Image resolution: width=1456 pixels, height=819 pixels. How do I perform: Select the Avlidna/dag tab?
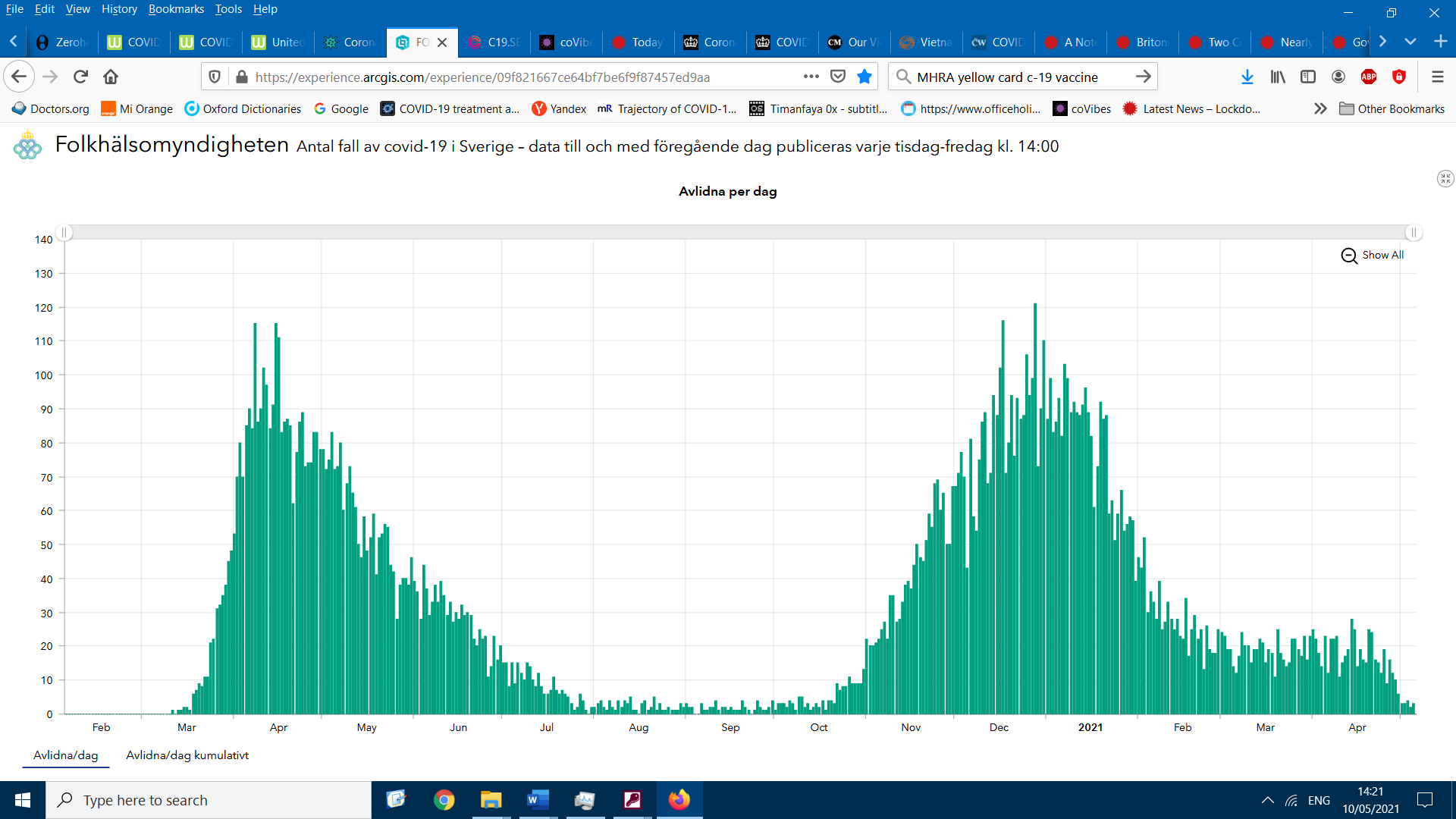[66, 755]
